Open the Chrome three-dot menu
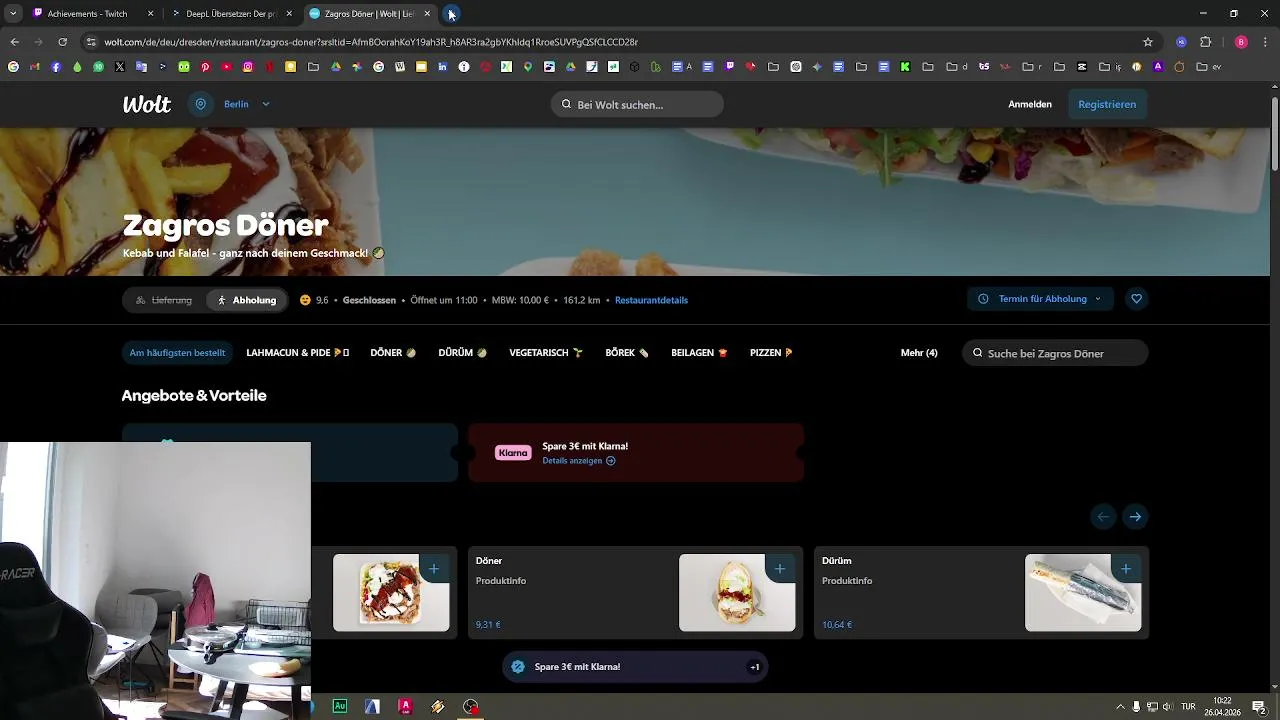Viewport: 1280px width, 720px height. click(1265, 42)
